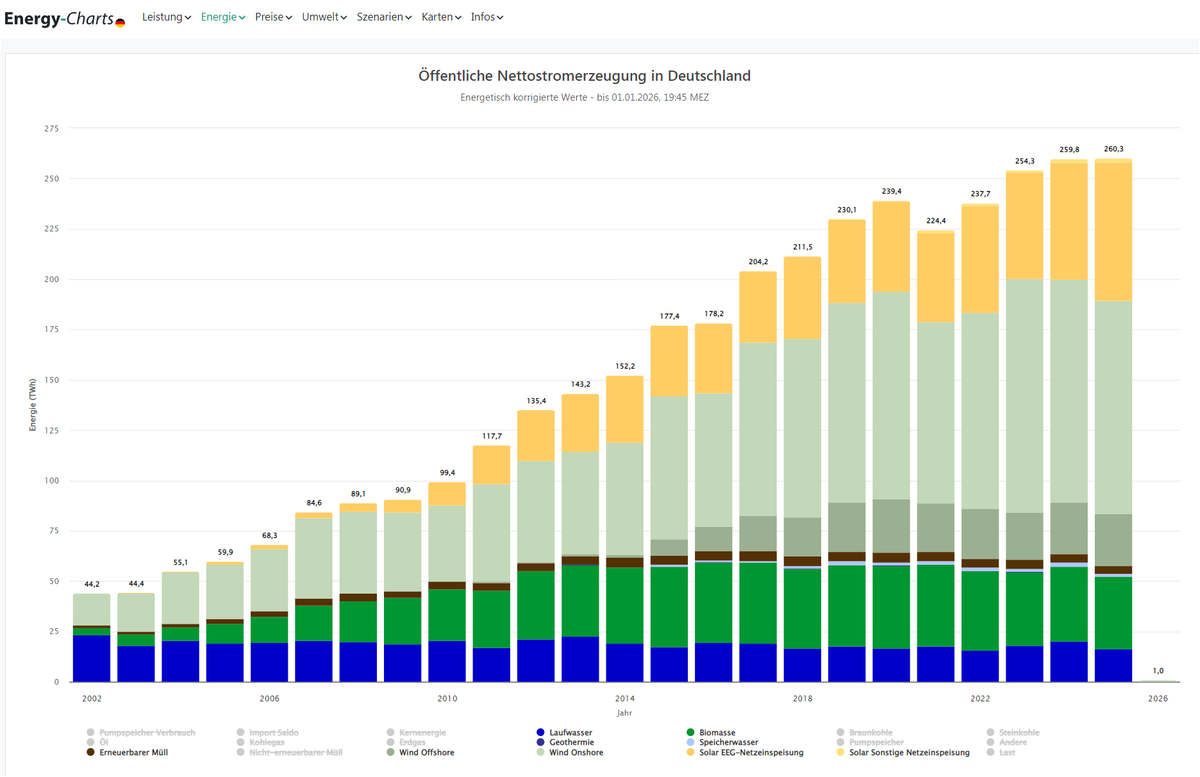
Task: Click the Biomasse green legend marker
Action: click(x=691, y=733)
